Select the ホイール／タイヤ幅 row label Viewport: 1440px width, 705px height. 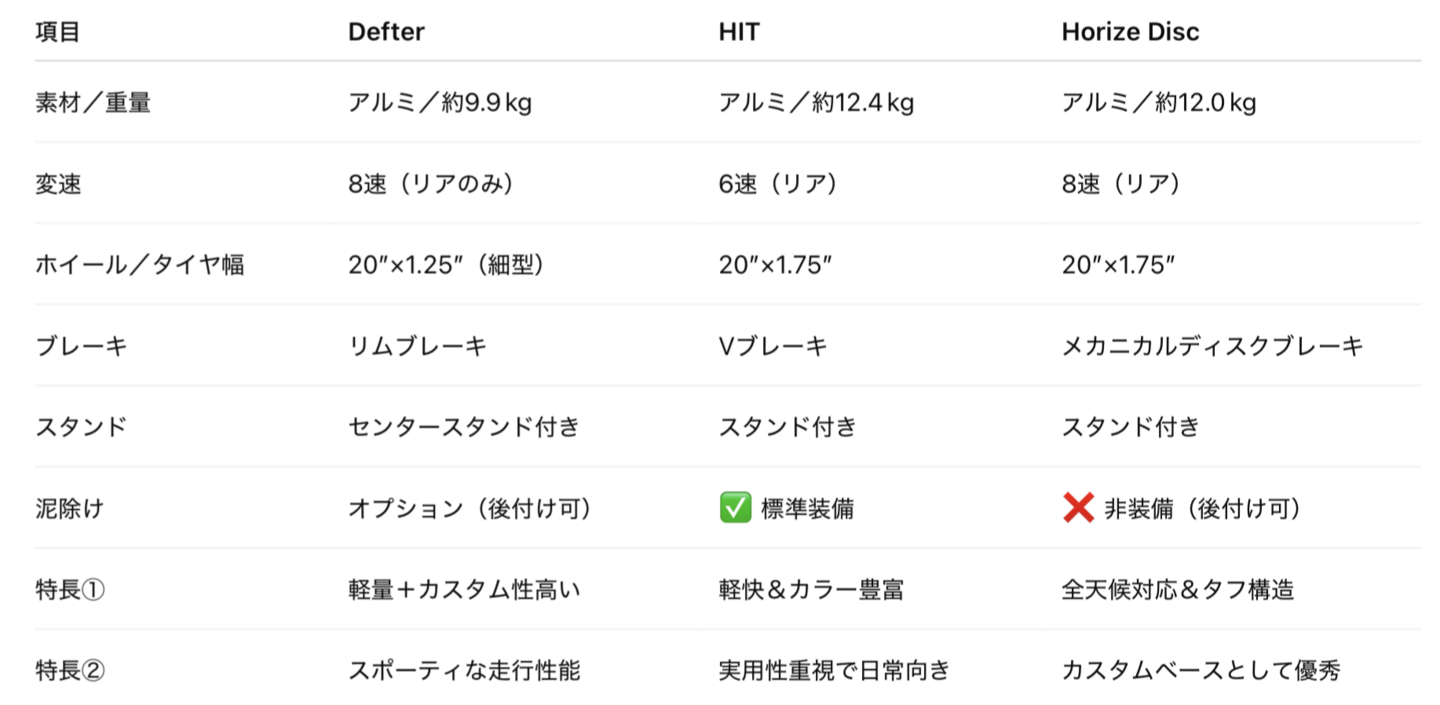click(139, 266)
